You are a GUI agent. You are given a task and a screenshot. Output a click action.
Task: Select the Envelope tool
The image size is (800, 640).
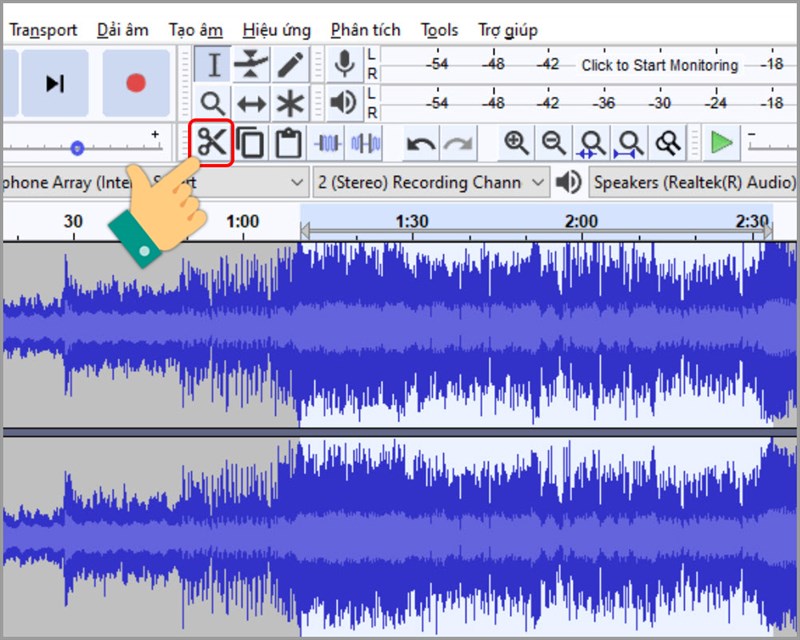click(x=250, y=63)
